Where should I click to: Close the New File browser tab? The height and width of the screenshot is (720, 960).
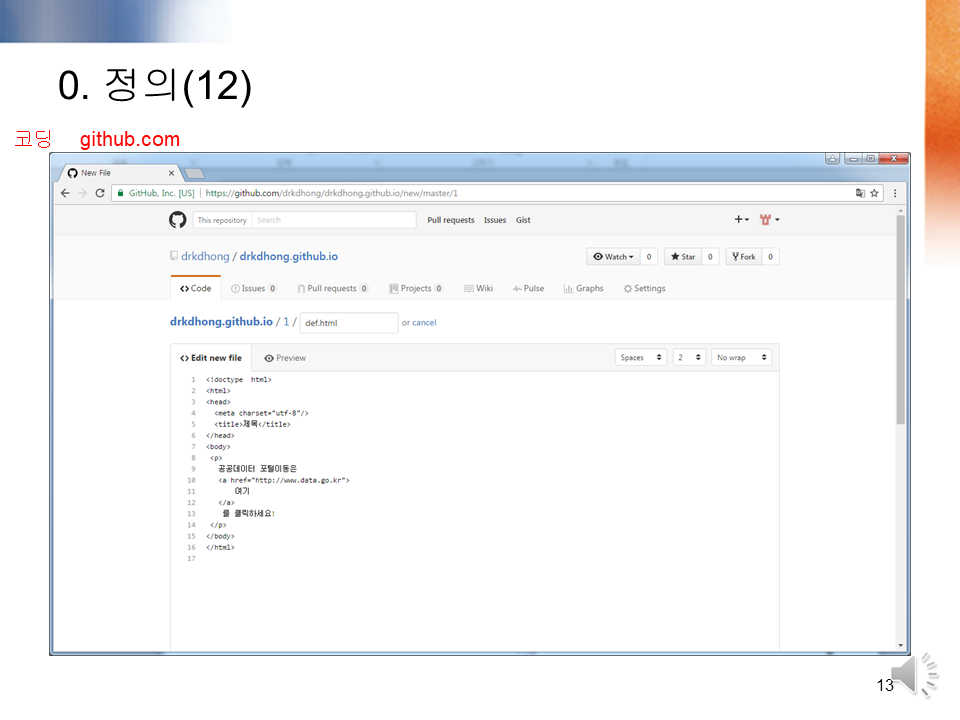171,173
